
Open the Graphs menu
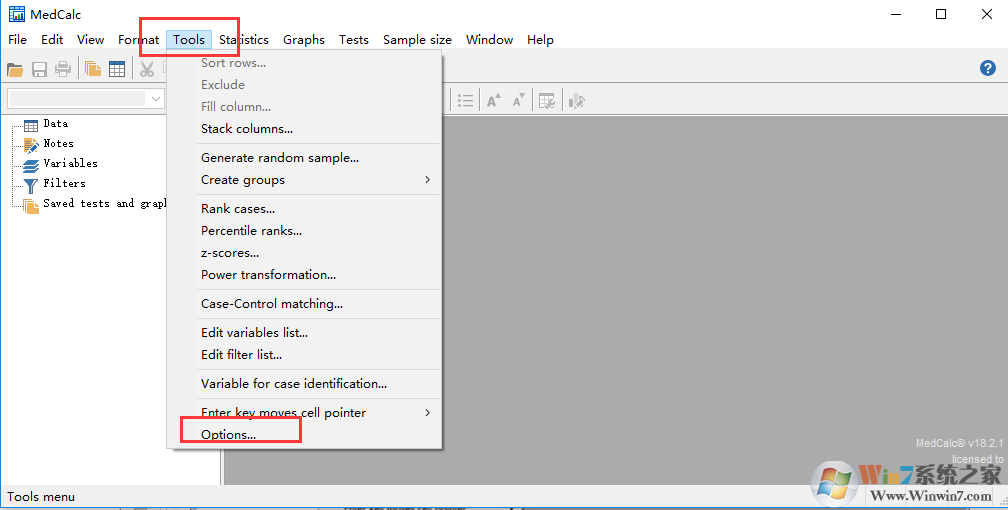pyautogui.click(x=303, y=40)
